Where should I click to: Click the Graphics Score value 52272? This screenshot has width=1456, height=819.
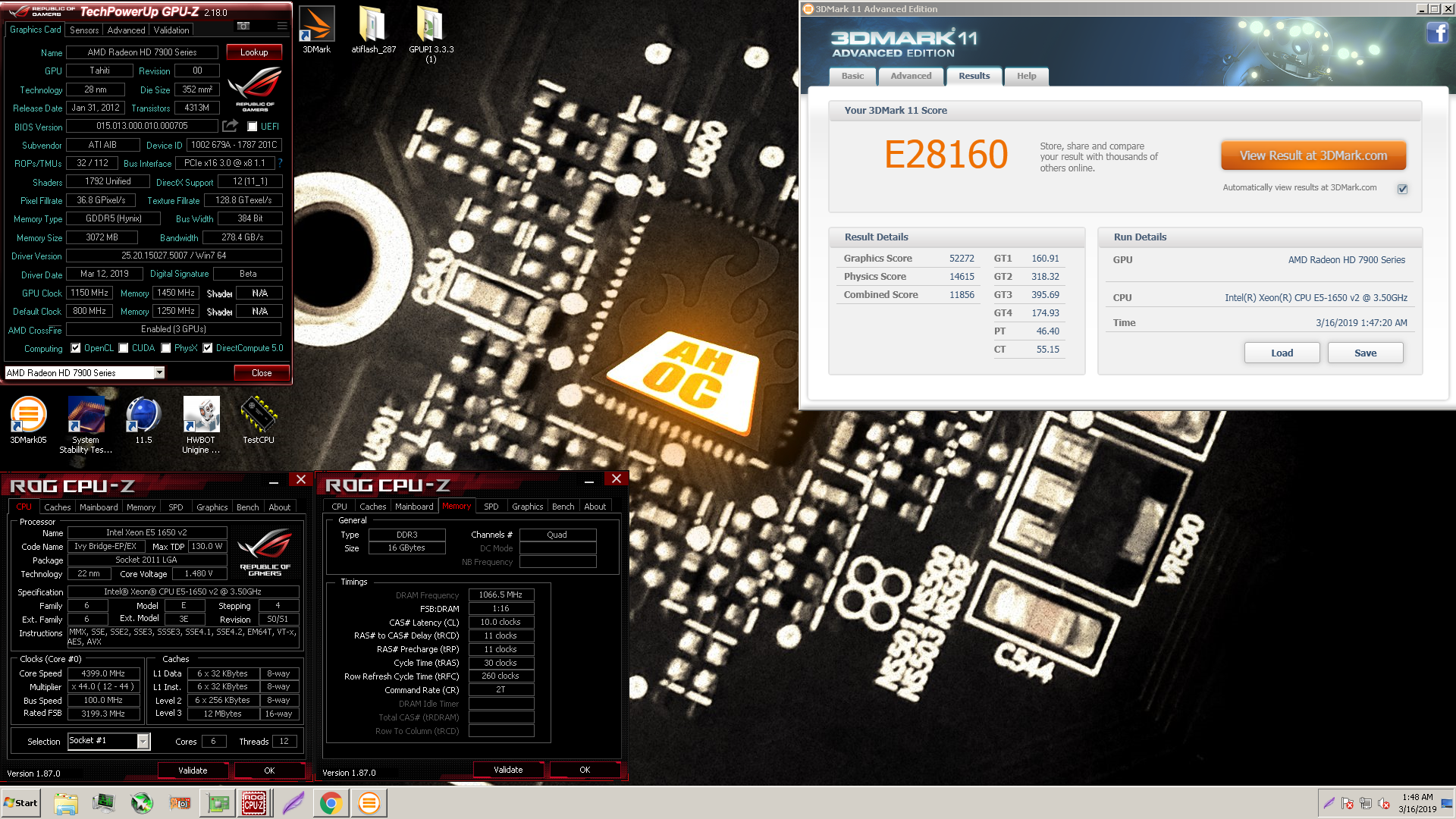pyautogui.click(x=961, y=259)
